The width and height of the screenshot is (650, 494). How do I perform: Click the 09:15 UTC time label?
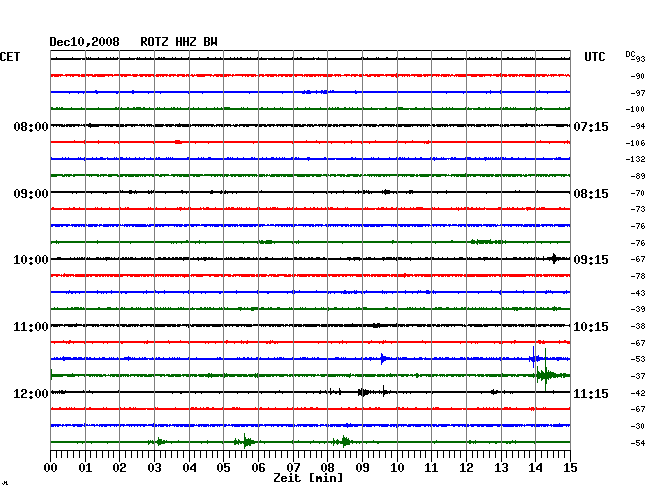pos(591,260)
